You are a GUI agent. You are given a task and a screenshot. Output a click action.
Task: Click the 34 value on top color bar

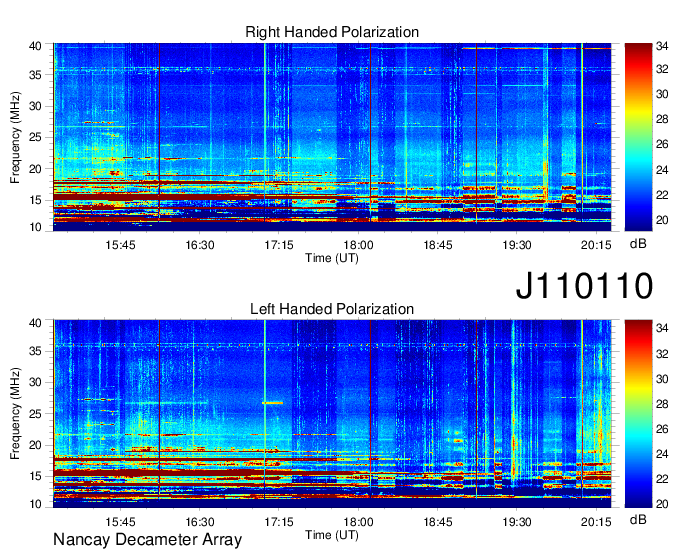pos(662,46)
